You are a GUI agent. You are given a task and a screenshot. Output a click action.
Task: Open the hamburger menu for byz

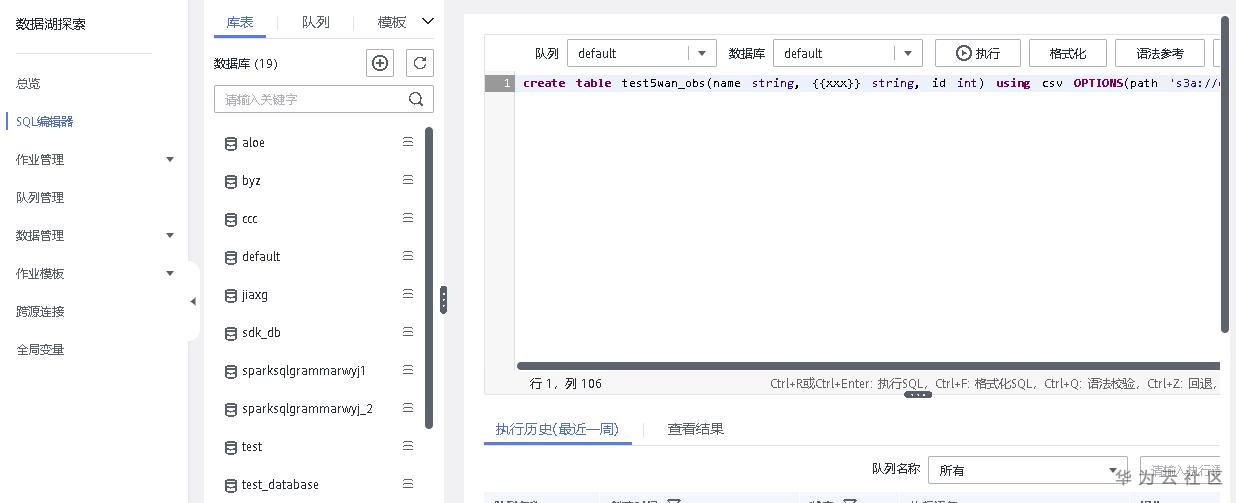pos(408,180)
